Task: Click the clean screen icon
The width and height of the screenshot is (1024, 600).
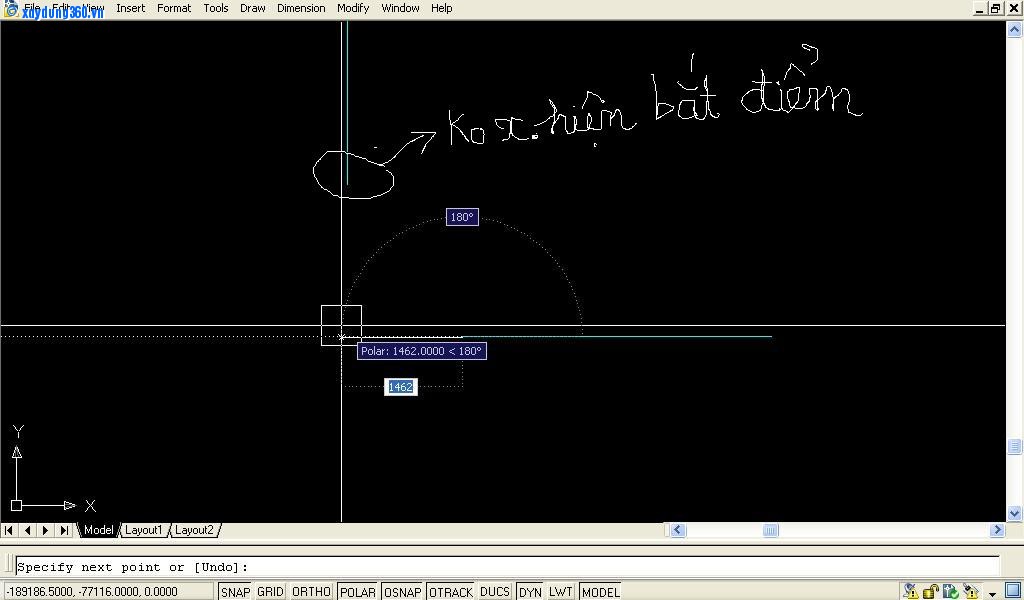Action: coord(1012,590)
